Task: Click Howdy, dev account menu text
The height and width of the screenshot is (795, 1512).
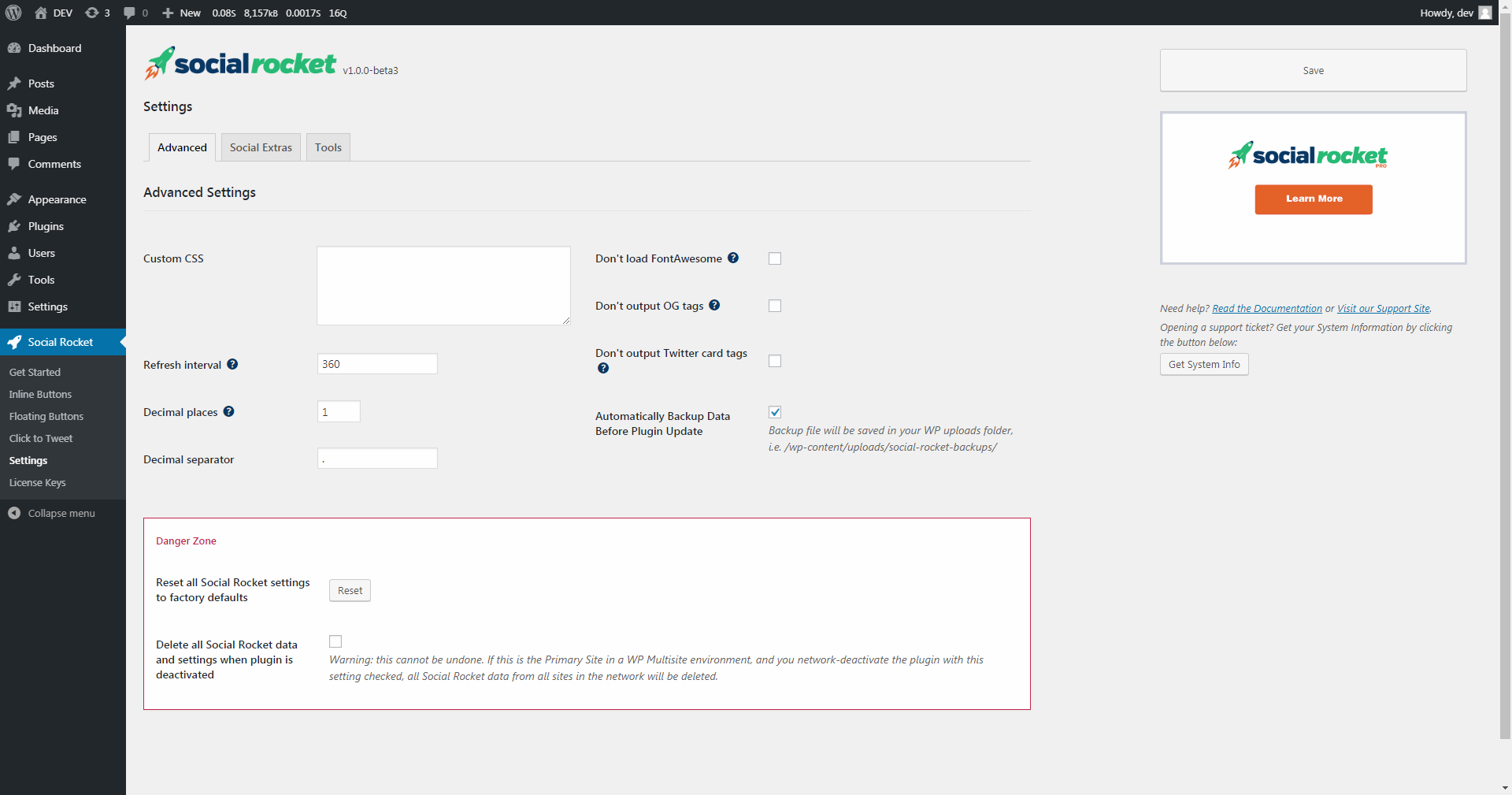Action: (x=1447, y=13)
